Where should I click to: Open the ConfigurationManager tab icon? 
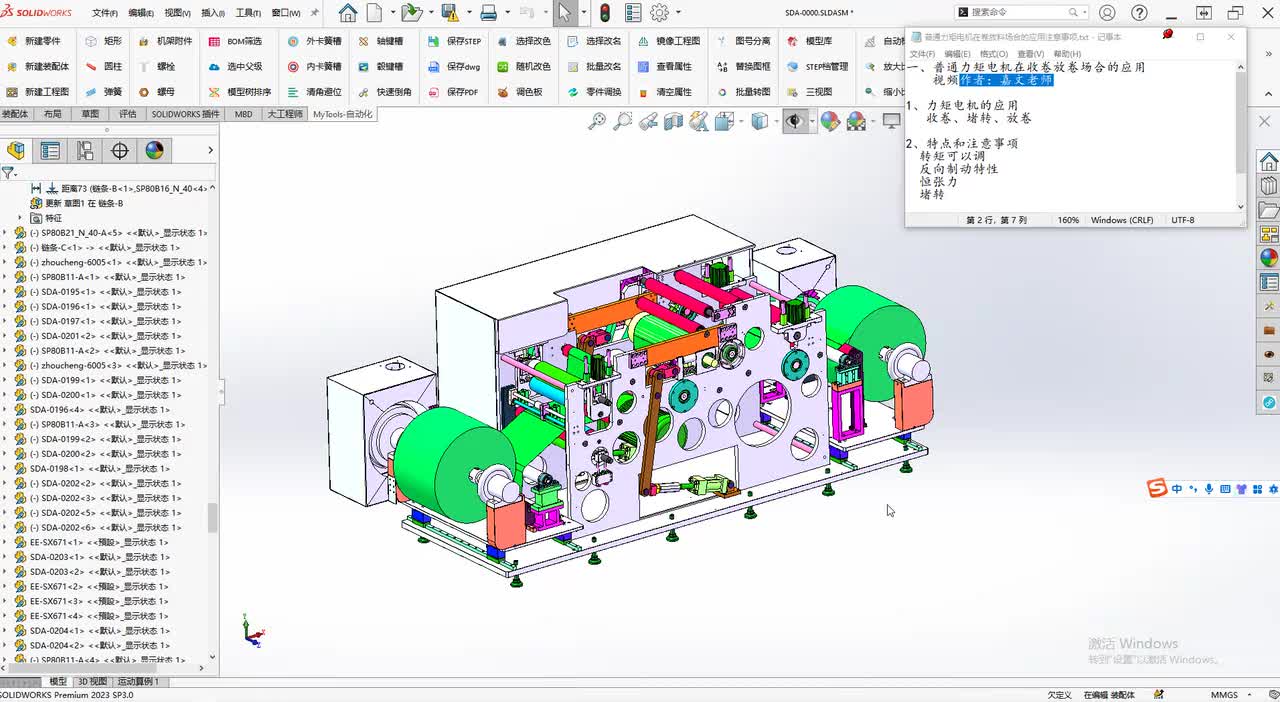point(85,151)
